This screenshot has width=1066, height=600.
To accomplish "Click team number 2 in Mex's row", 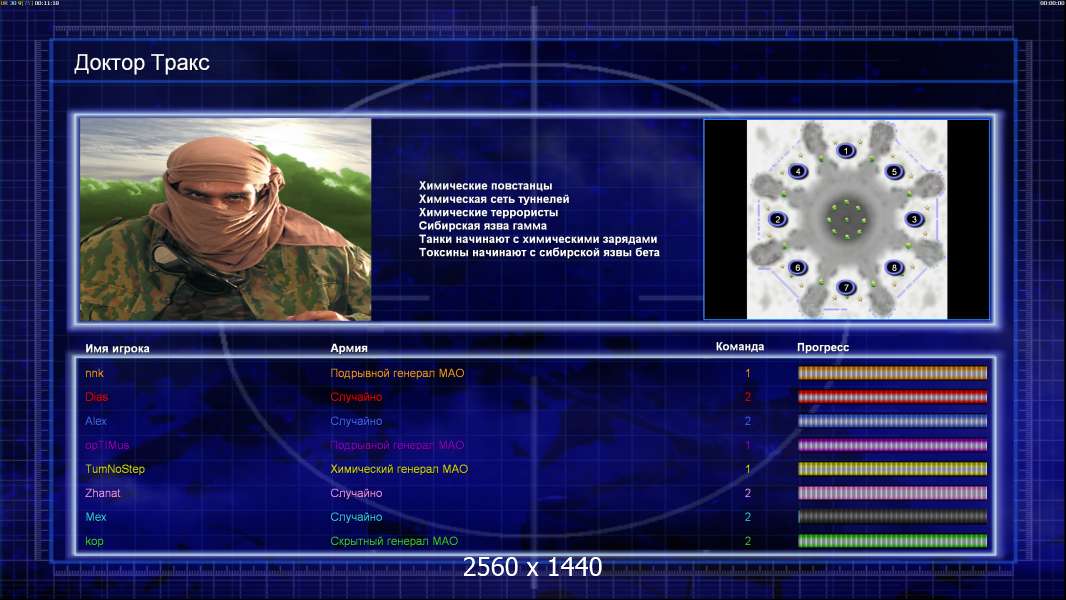I will 748,517.
